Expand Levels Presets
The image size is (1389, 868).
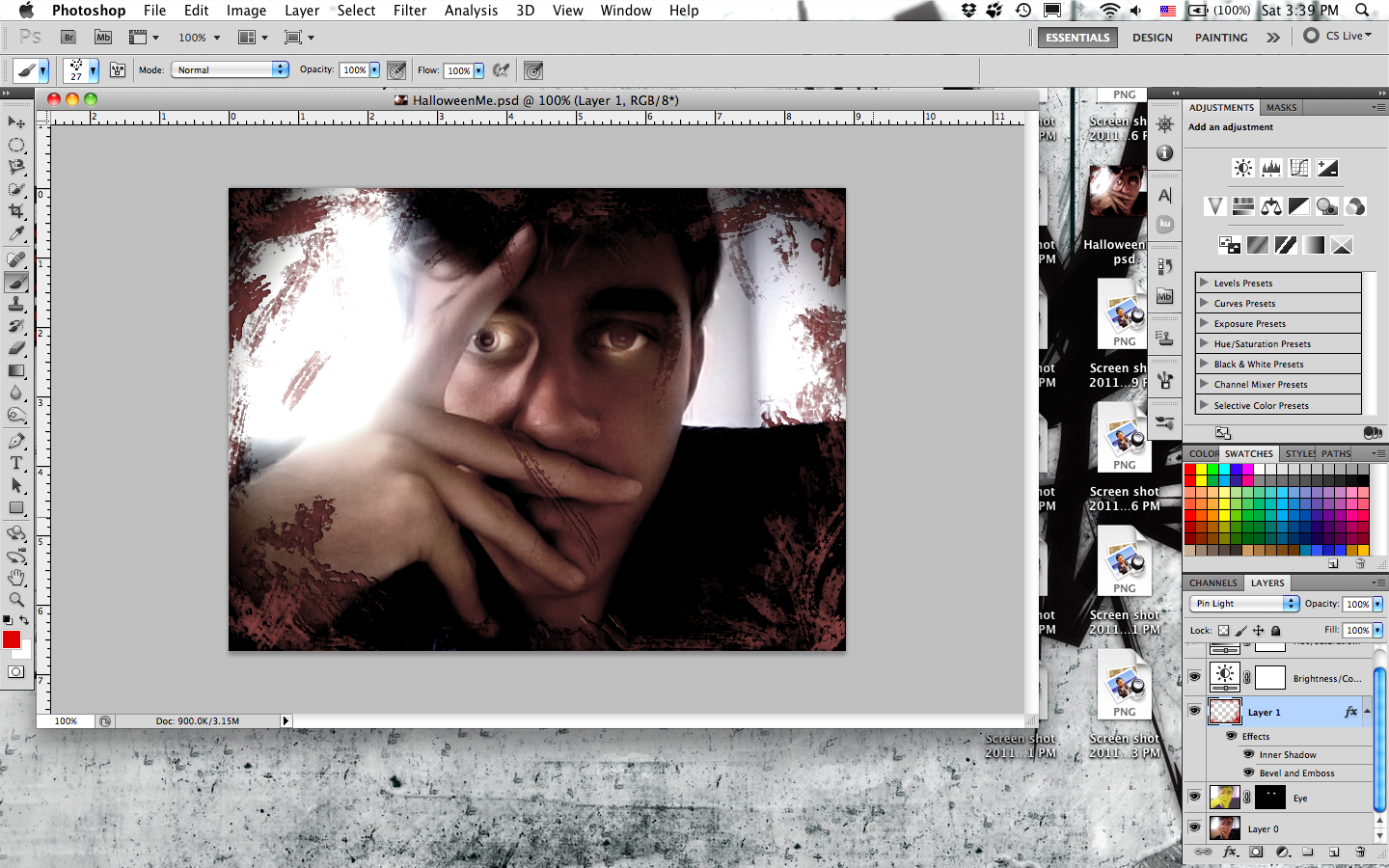(1204, 283)
